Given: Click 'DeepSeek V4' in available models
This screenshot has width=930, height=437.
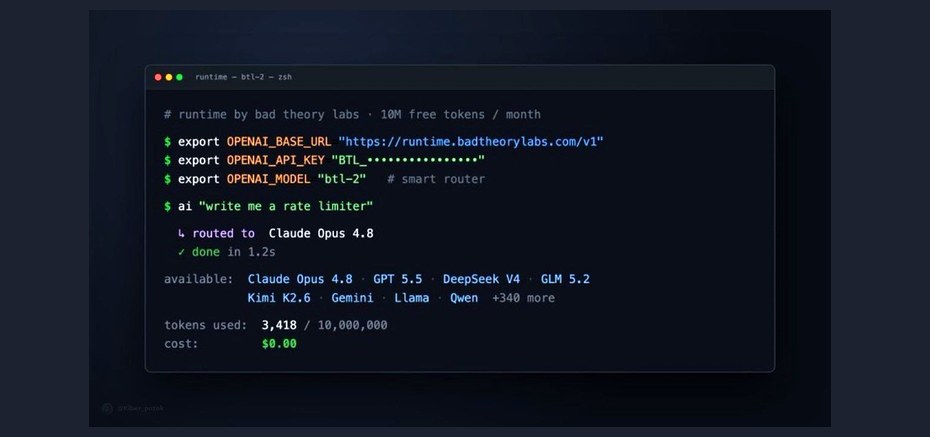Looking at the screenshot, I should tap(481, 279).
